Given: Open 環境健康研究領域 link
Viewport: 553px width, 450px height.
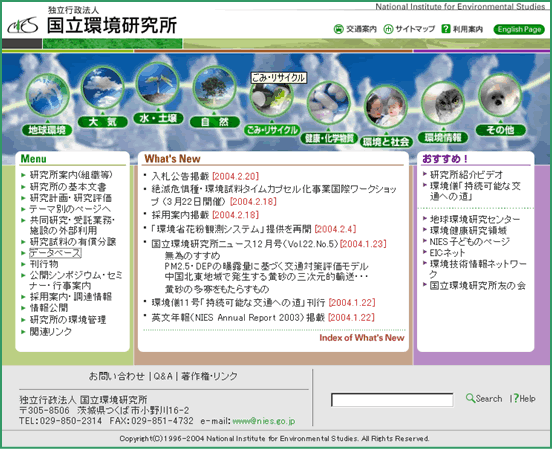Looking at the screenshot, I should coord(468,231).
